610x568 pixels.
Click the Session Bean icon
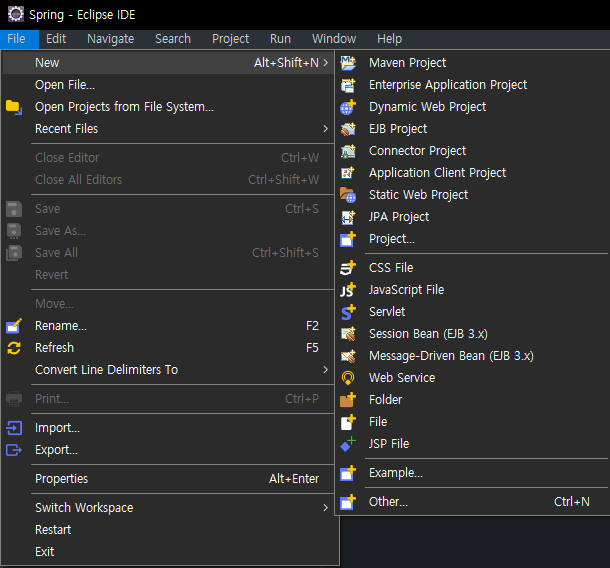348,334
